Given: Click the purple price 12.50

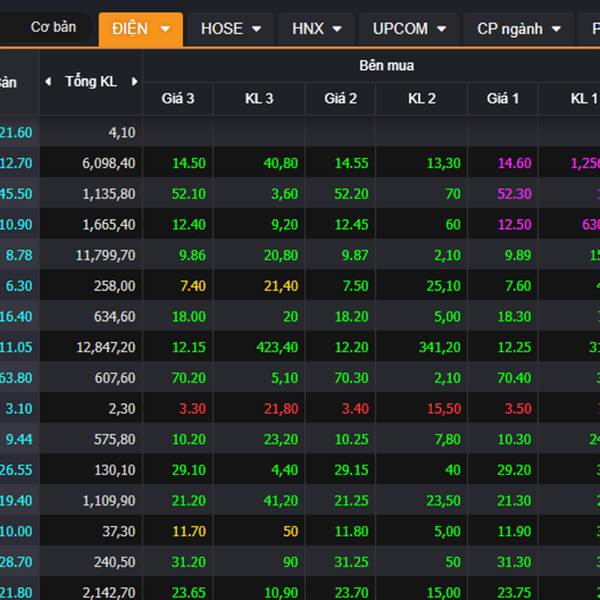Looking at the screenshot, I should pyautogui.click(x=514, y=225).
